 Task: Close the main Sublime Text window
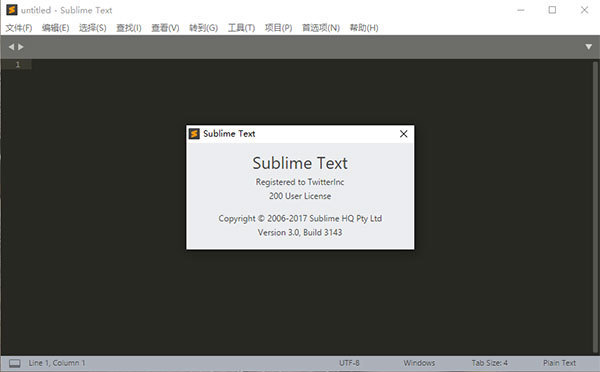pyautogui.click(x=584, y=10)
